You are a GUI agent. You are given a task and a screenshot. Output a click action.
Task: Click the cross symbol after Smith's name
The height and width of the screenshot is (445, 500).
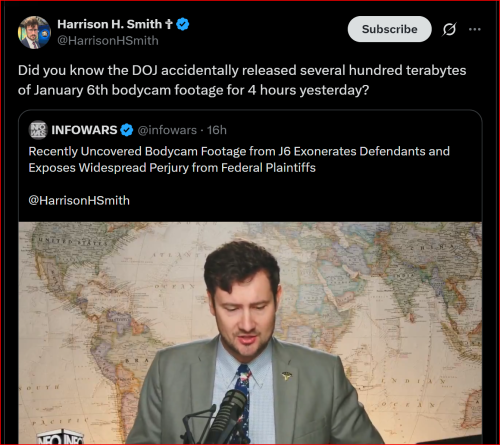click(169, 24)
